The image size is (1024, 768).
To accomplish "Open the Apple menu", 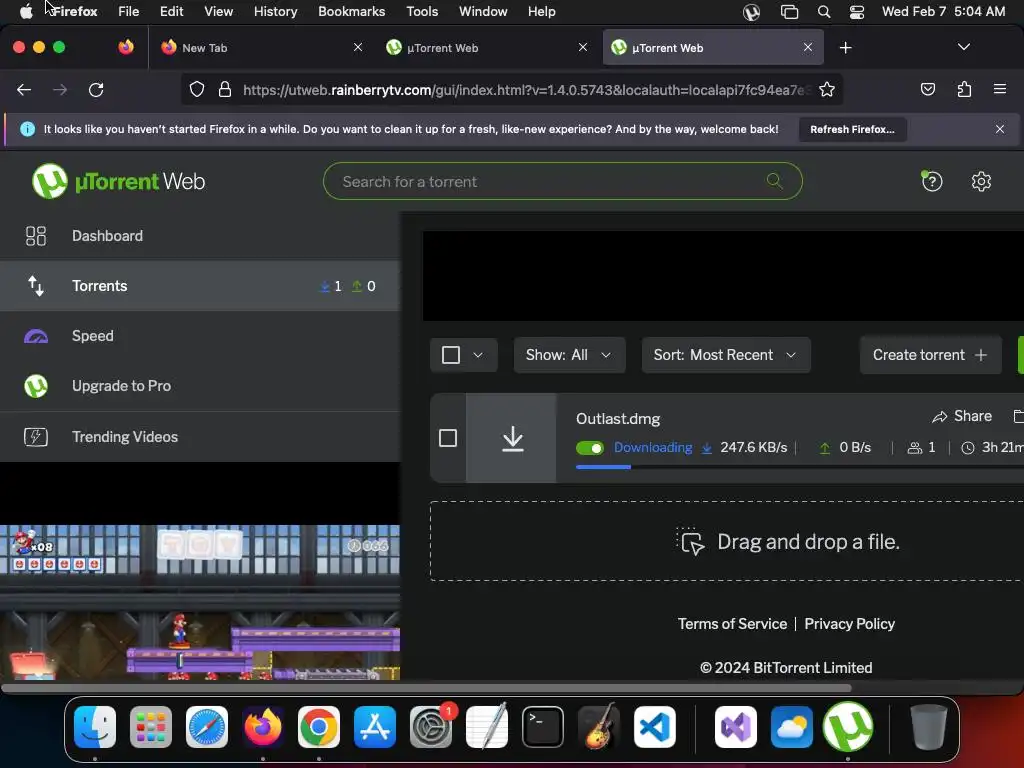I will [25, 12].
